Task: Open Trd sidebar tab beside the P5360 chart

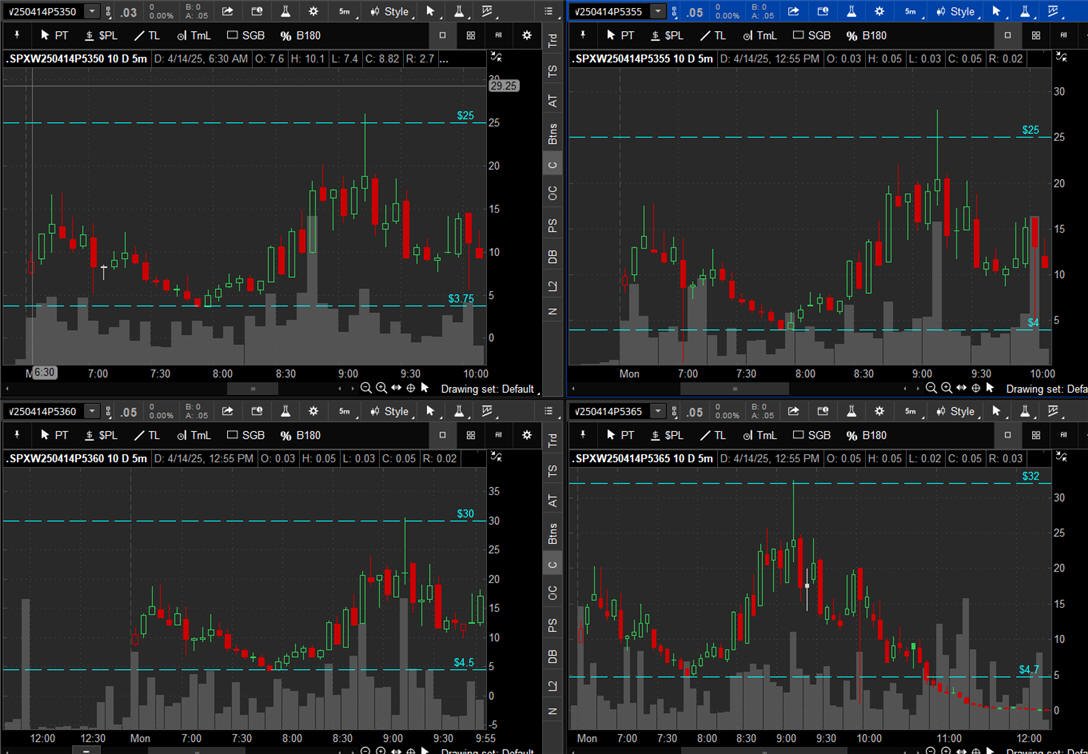Action: click(x=552, y=440)
